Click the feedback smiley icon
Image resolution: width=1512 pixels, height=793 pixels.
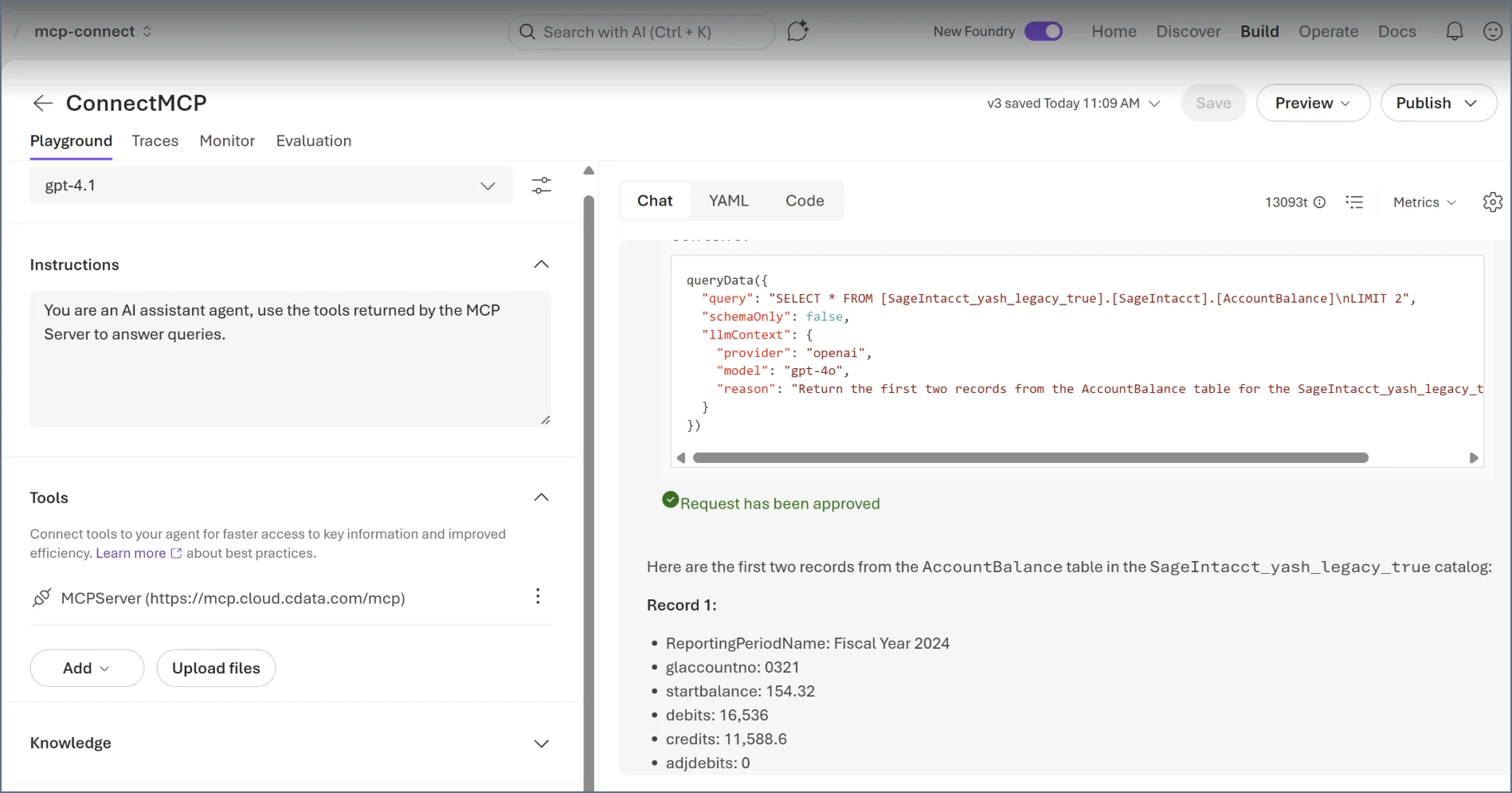[1493, 32]
